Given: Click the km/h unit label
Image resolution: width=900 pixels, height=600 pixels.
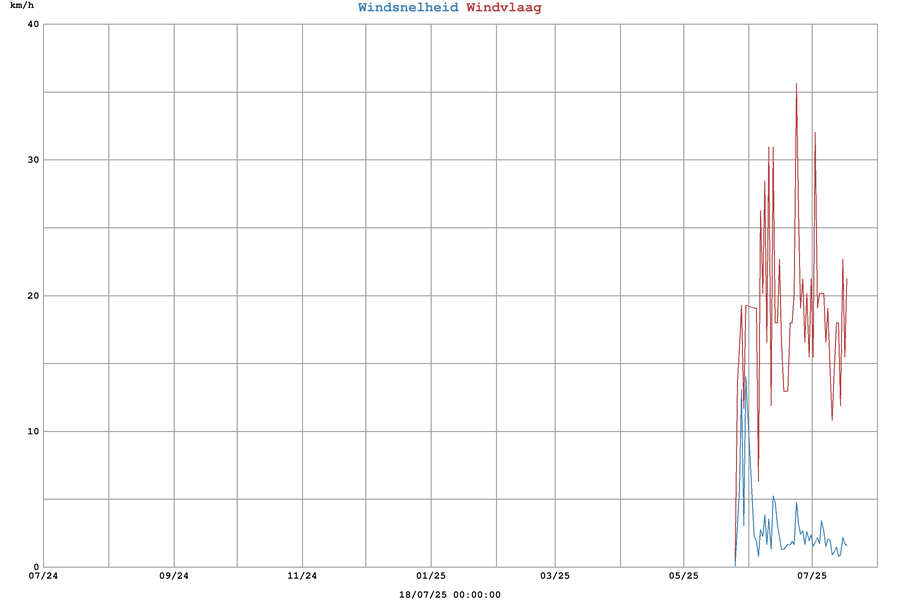Looking at the screenshot, I should tap(22, 5).
